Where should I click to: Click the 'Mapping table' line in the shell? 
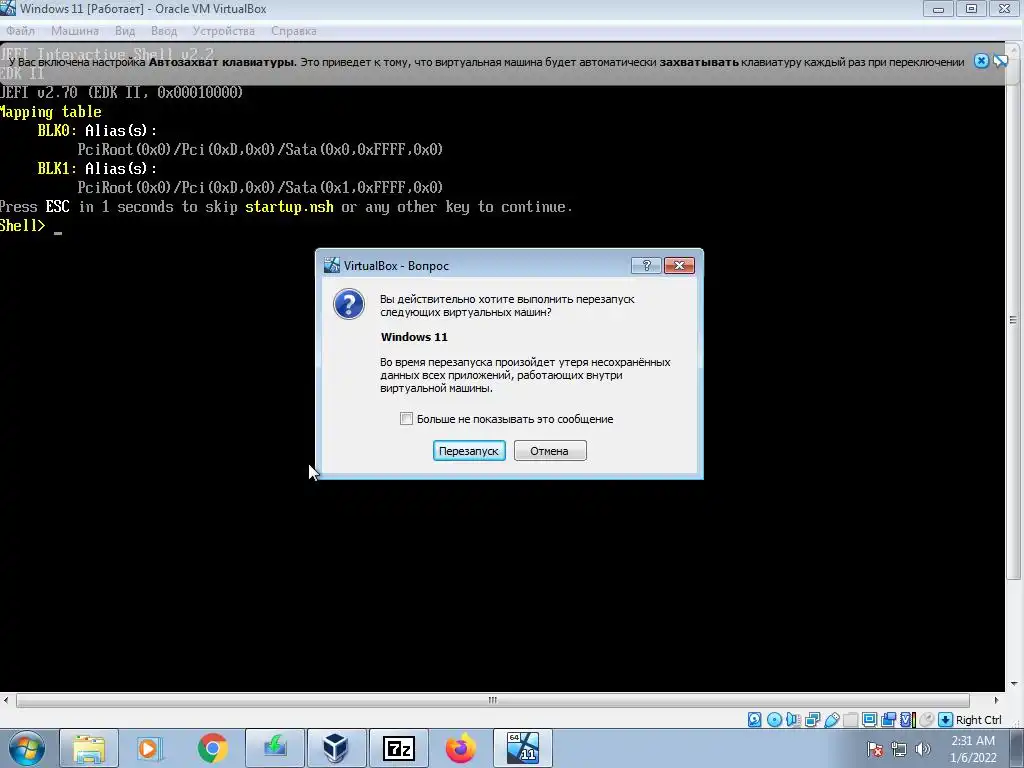point(50,112)
